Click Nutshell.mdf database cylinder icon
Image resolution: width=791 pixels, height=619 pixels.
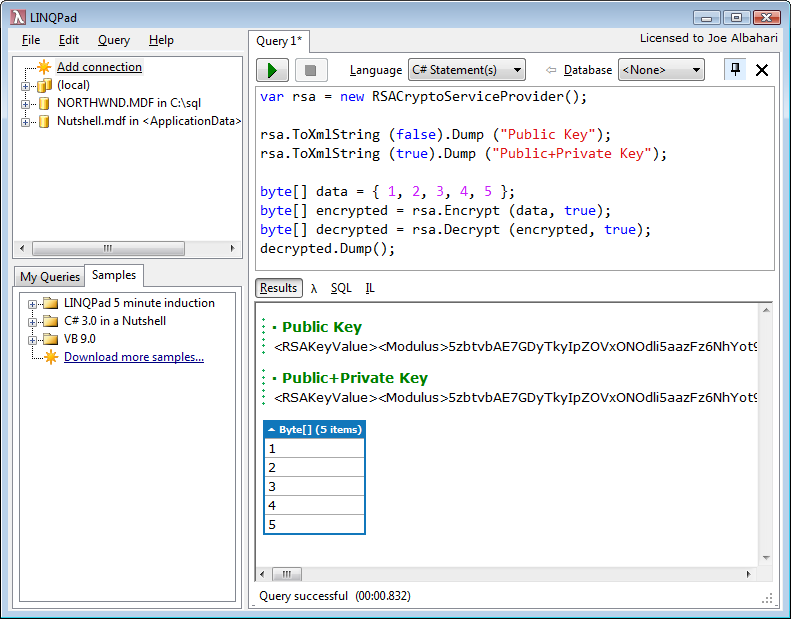click(x=44, y=121)
